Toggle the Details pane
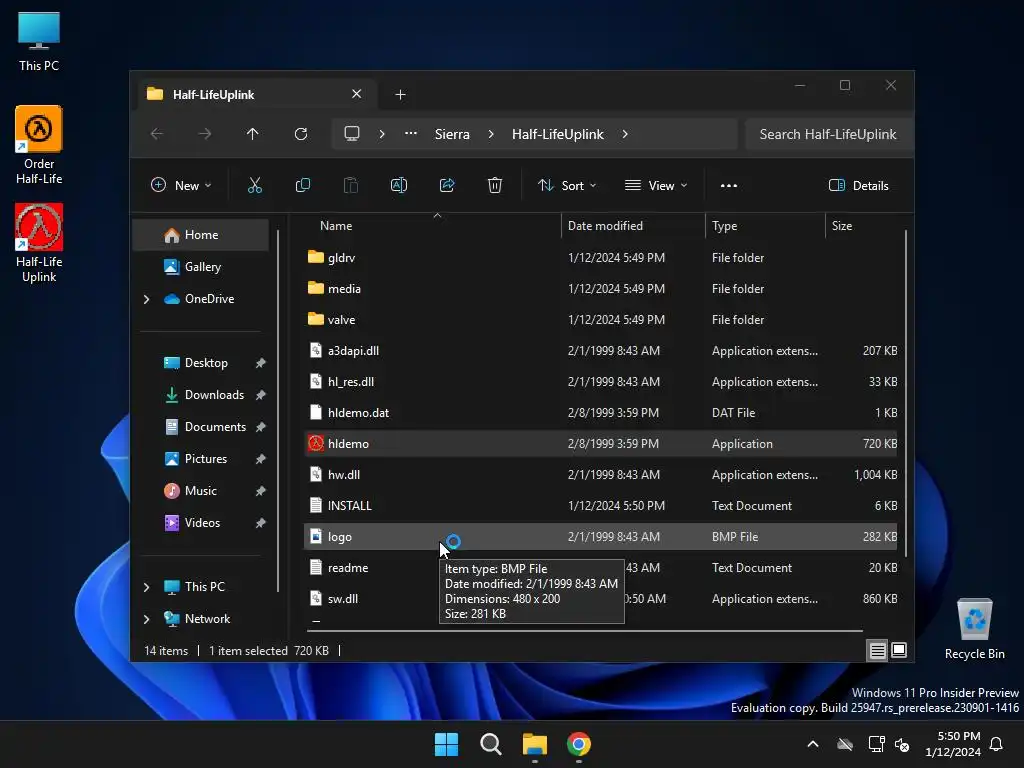1024x768 pixels. point(859,185)
